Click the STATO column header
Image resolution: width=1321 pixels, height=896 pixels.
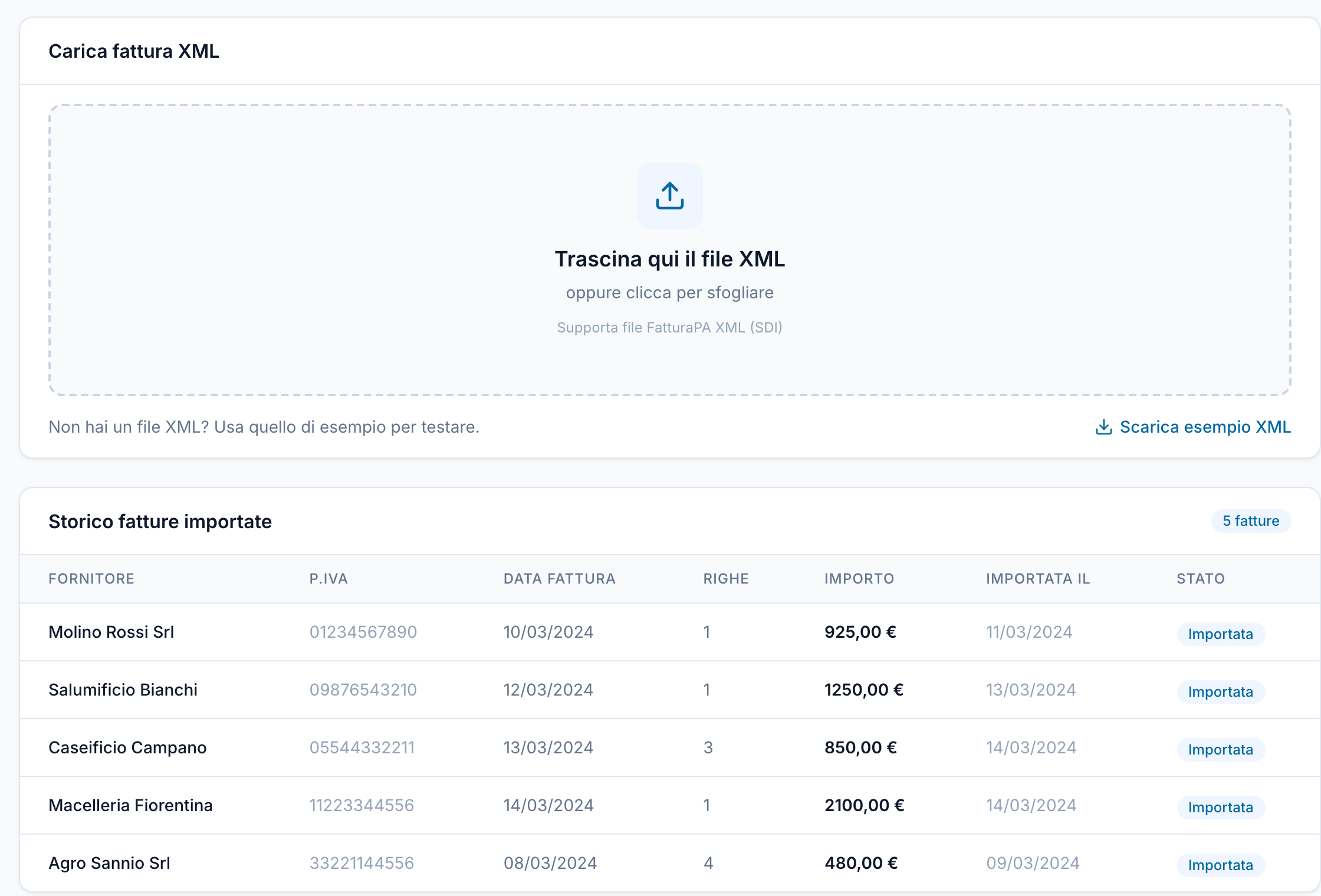coord(1200,579)
